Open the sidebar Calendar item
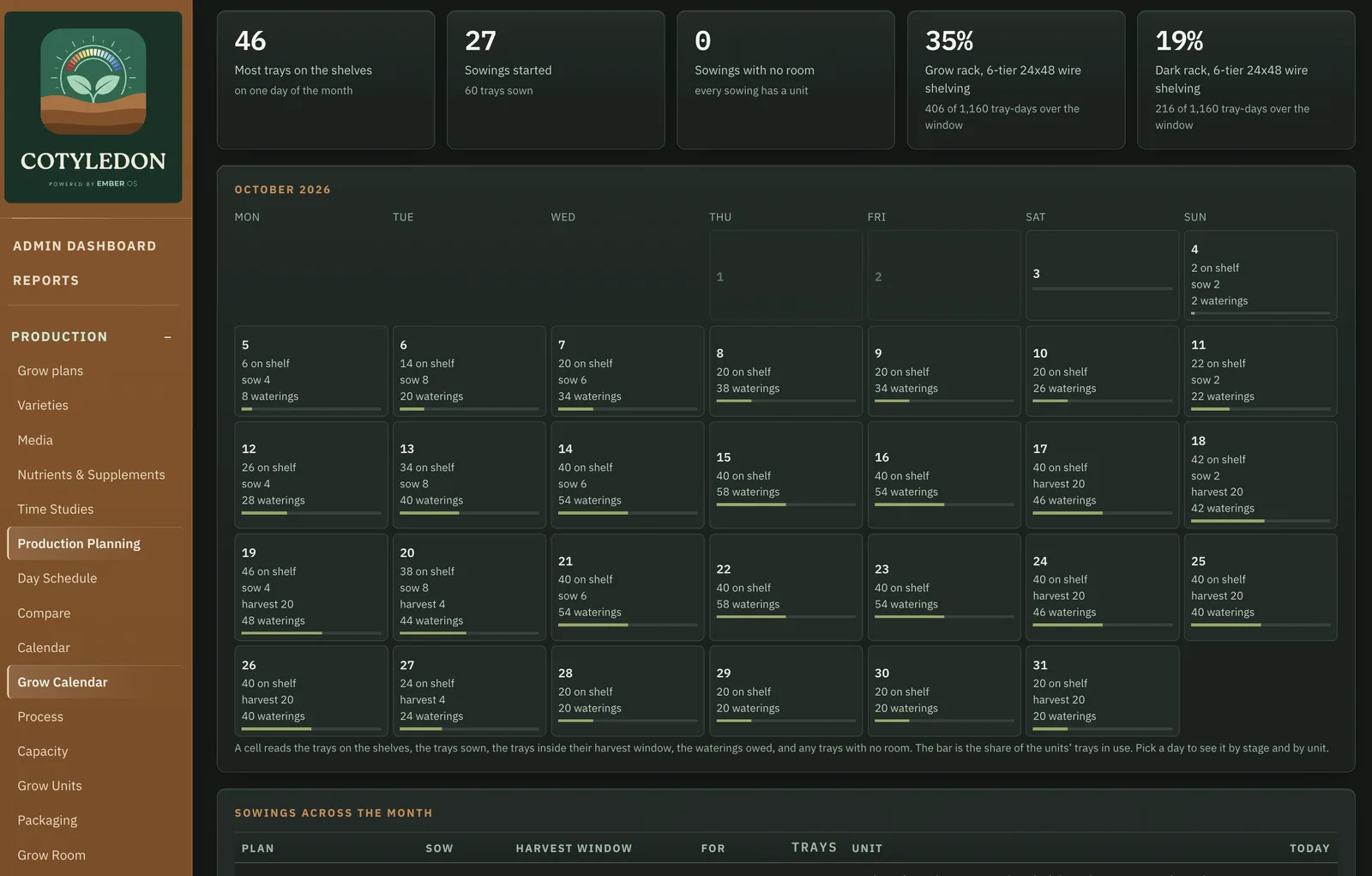The image size is (1372, 876). 44,648
